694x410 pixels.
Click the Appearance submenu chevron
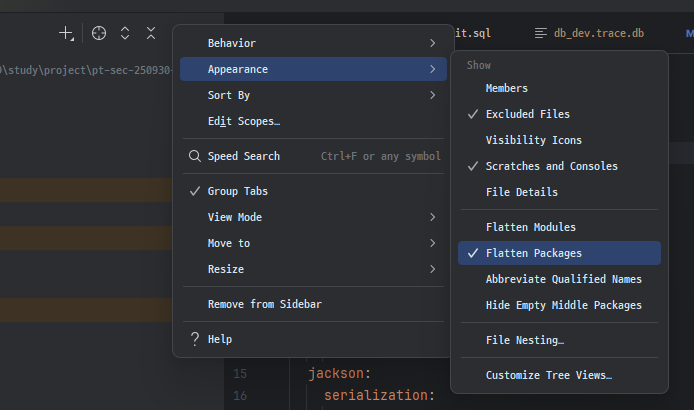click(432, 69)
